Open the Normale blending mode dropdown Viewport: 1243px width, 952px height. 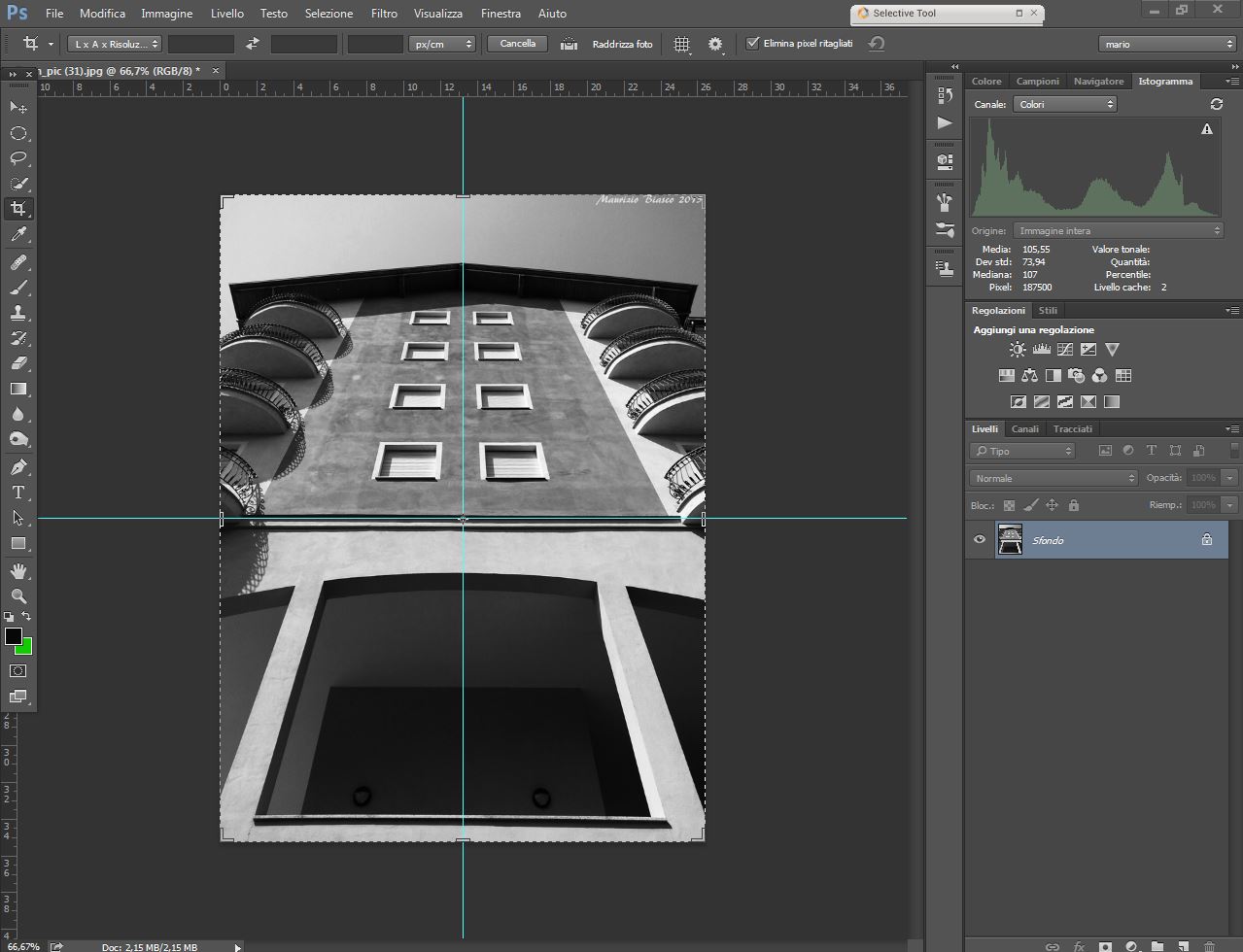(1053, 478)
